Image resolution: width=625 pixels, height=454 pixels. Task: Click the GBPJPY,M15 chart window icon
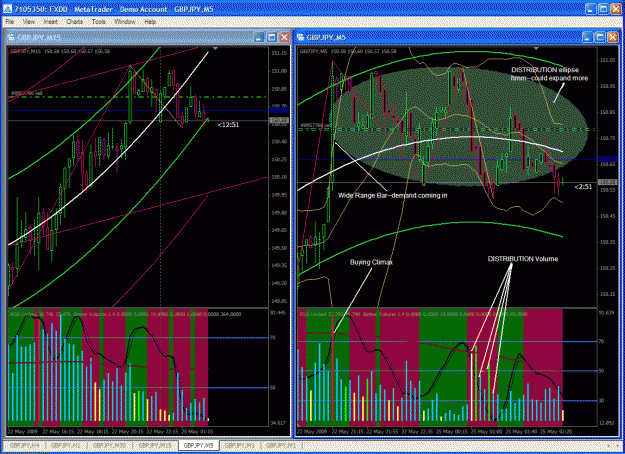(11, 37)
